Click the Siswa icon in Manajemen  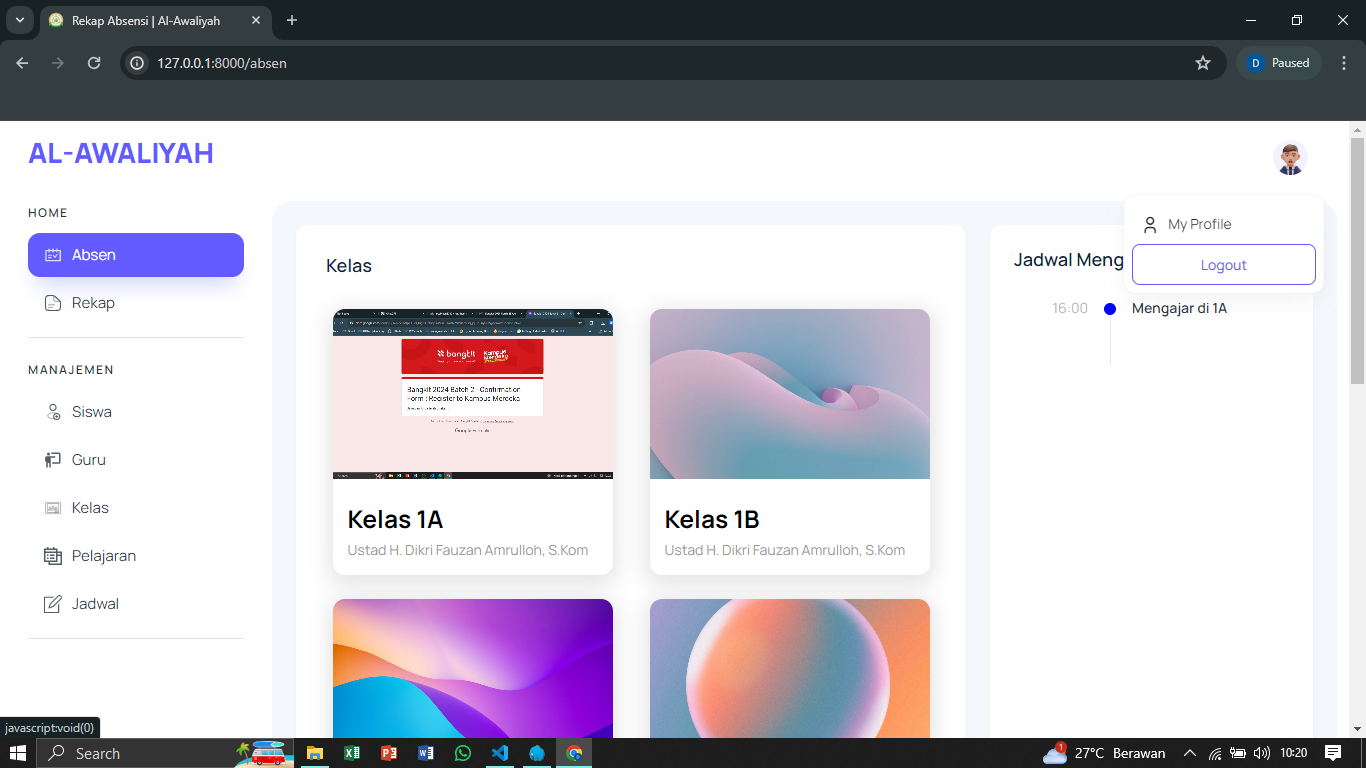[x=53, y=412]
